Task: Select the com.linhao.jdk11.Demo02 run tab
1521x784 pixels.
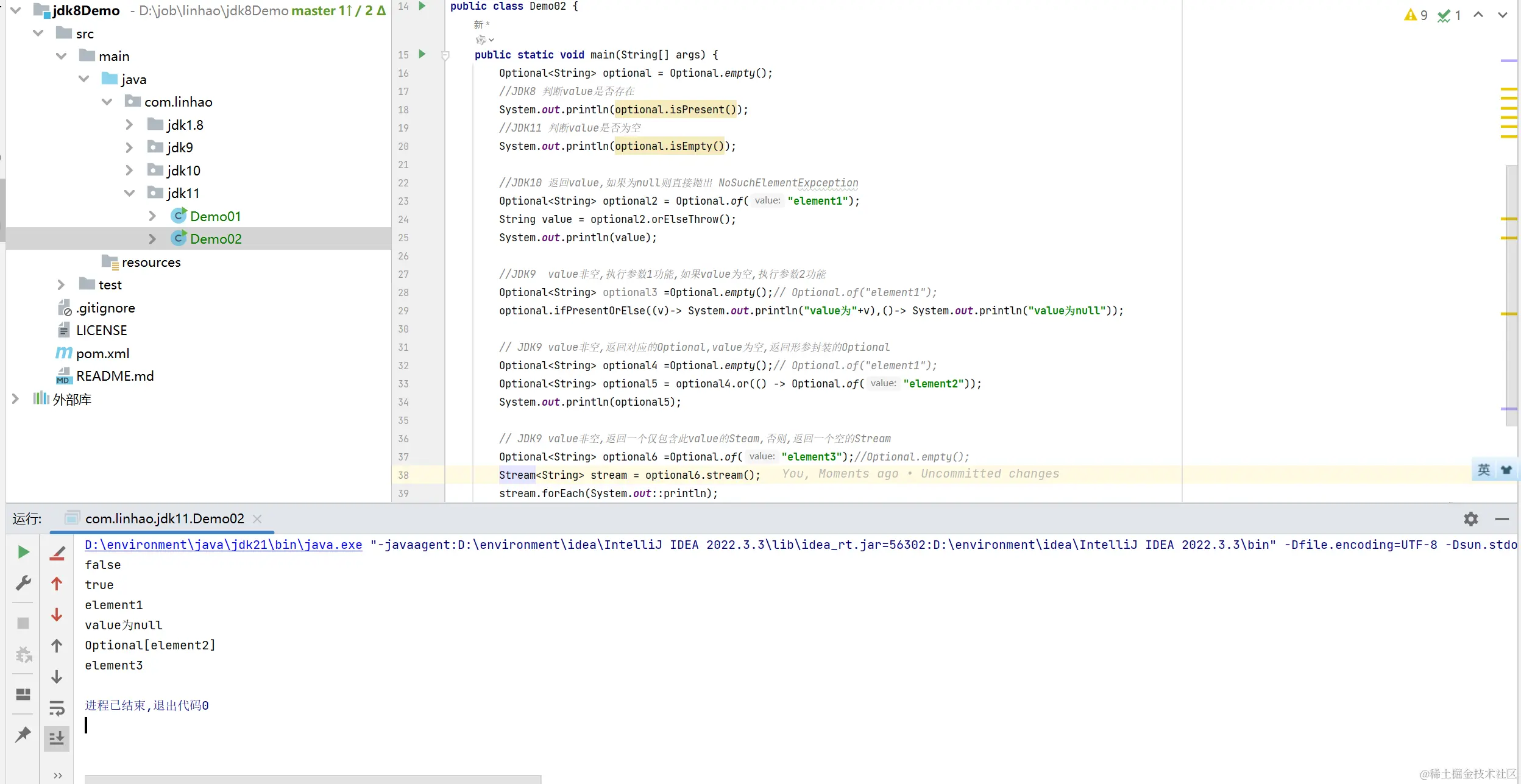Action: (164, 518)
